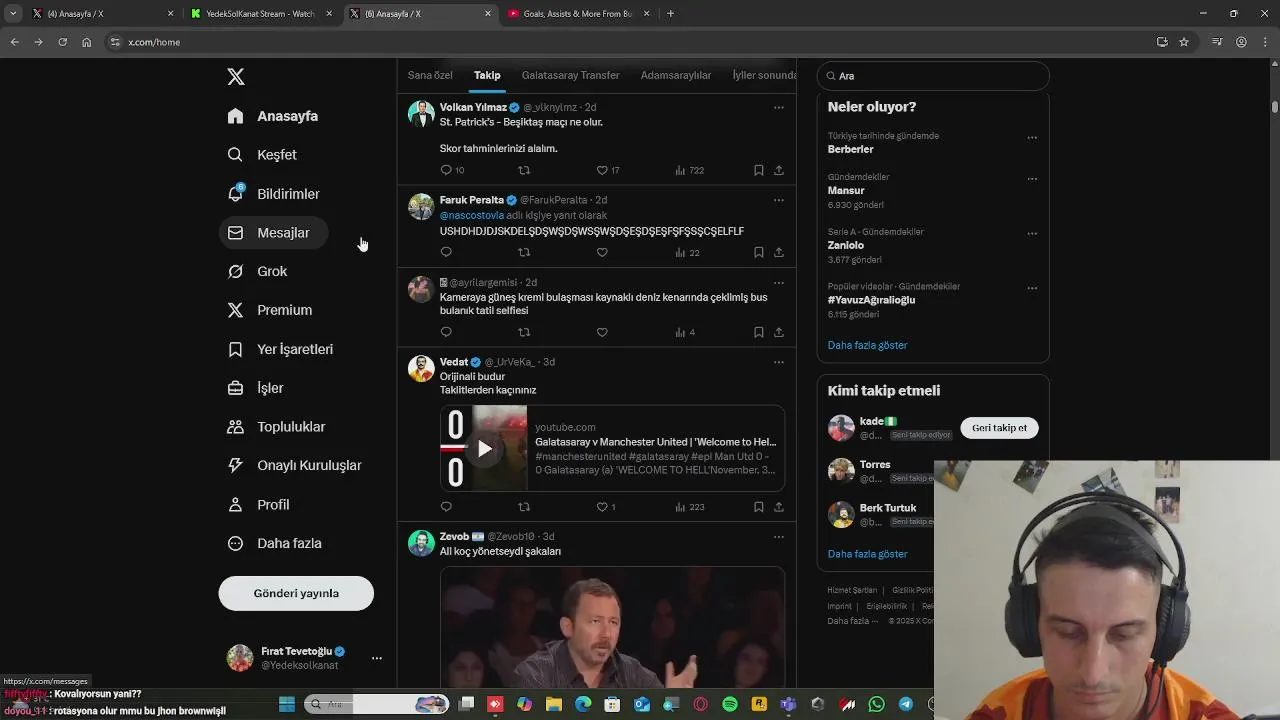Open more options on Vedat's post

(x=779, y=362)
